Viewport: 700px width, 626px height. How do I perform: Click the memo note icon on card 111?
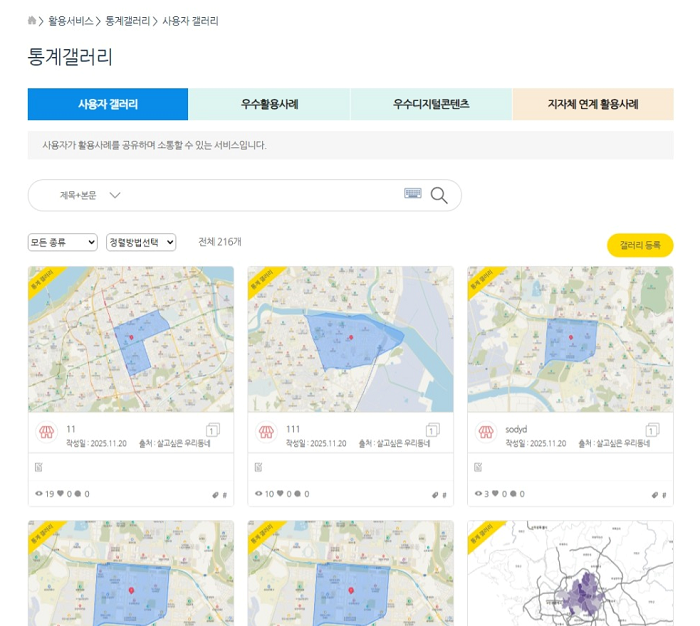(258, 467)
